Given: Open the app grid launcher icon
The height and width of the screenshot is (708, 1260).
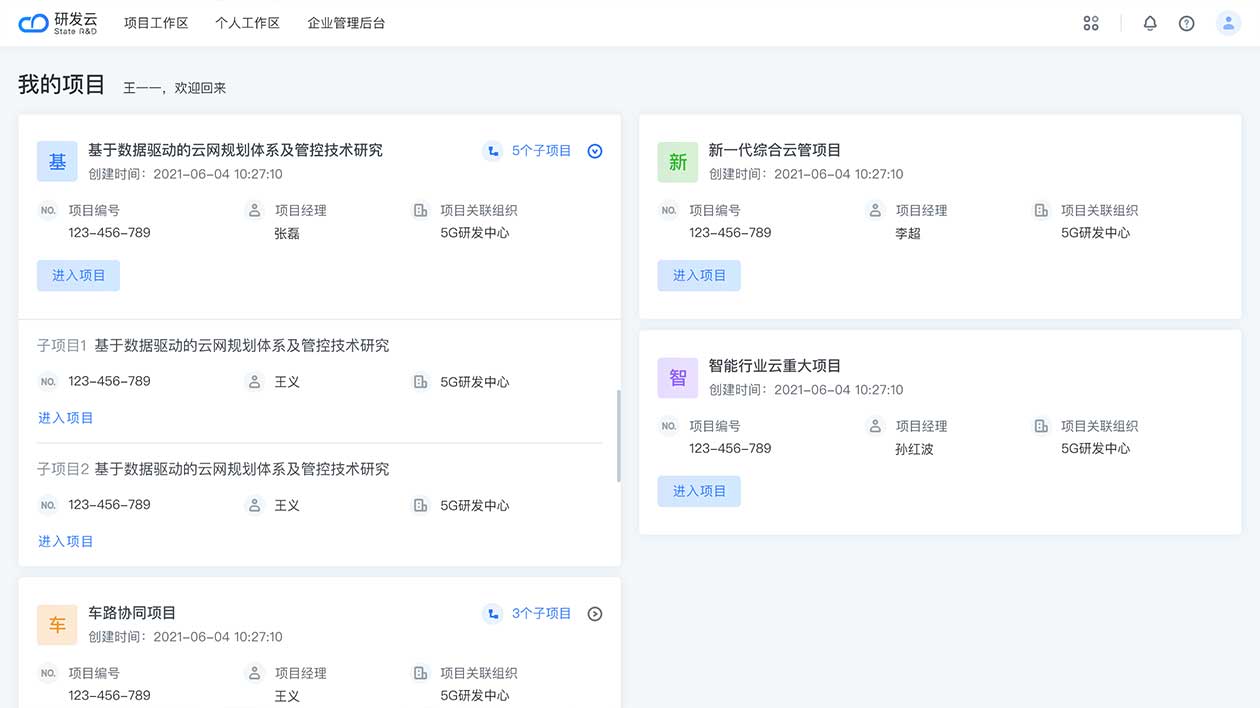Looking at the screenshot, I should (1091, 23).
